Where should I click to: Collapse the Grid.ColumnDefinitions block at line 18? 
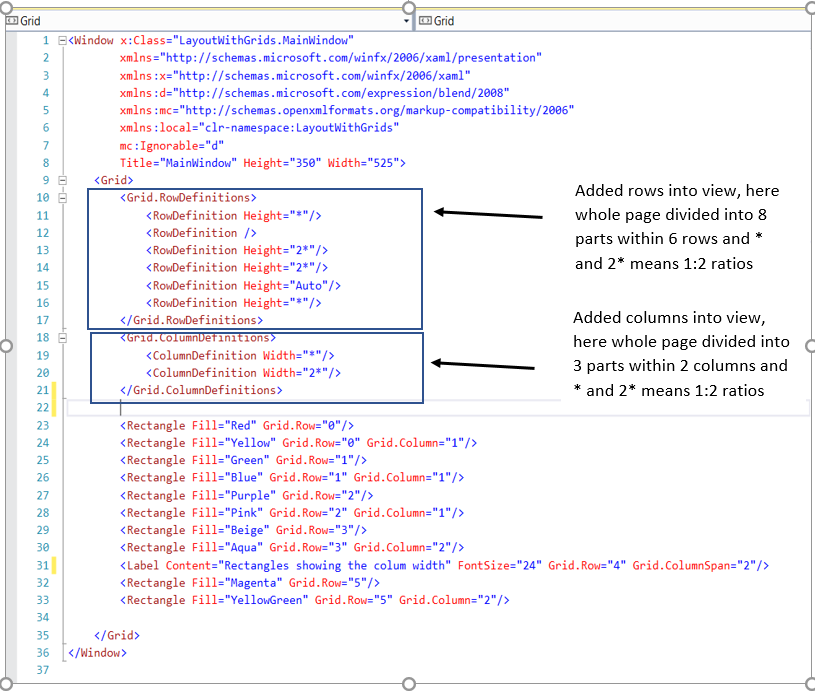62,337
